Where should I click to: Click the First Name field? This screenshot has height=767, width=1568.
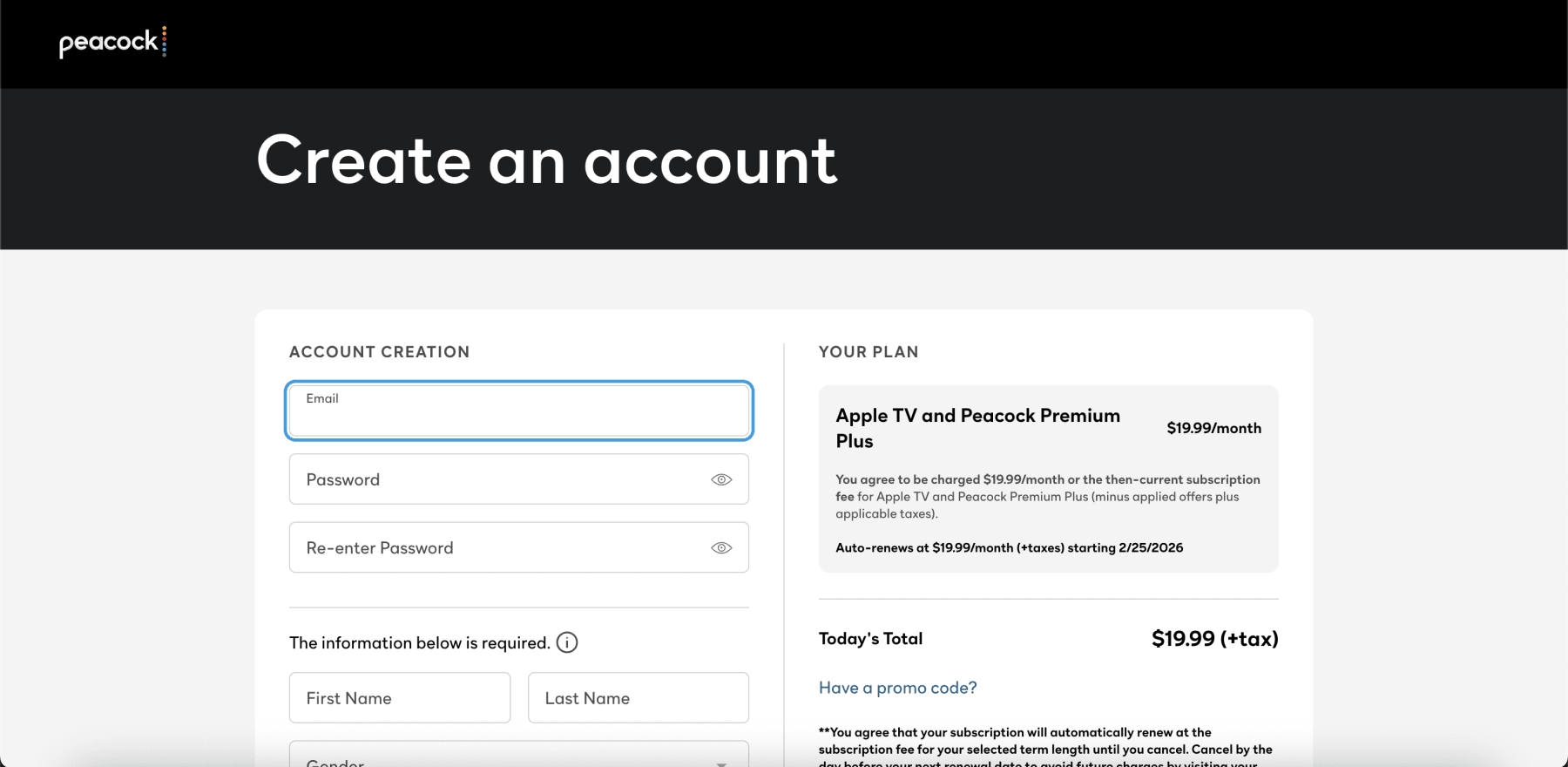coord(400,698)
